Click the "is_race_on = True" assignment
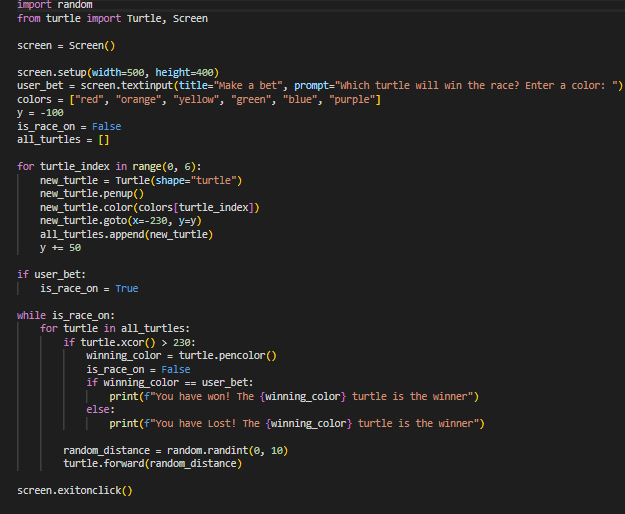 click(89, 288)
